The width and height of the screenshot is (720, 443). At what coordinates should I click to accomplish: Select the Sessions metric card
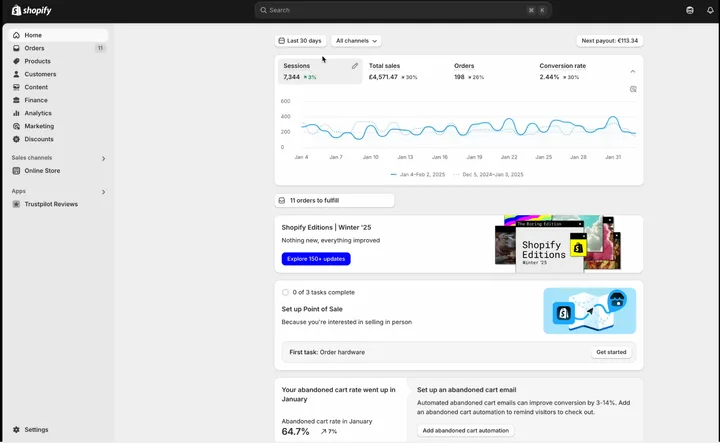pos(320,71)
